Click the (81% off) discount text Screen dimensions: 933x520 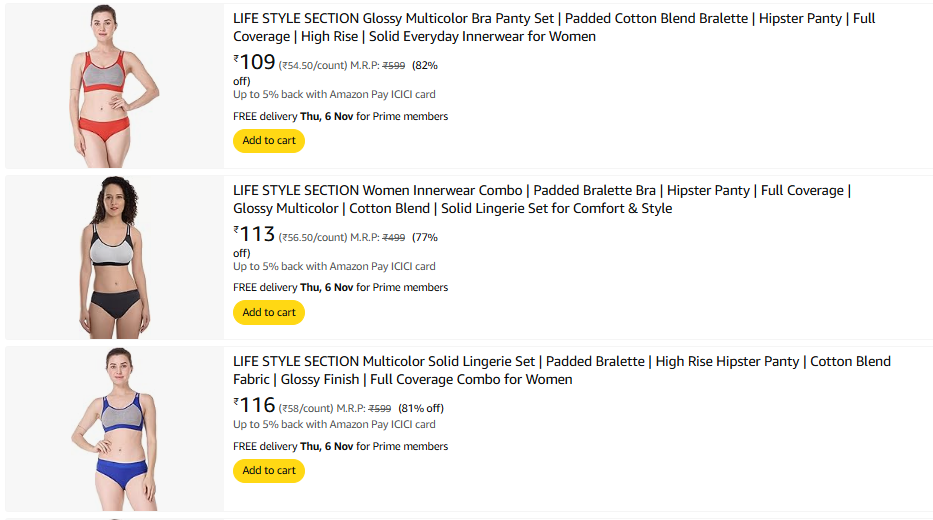tap(421, 408)
